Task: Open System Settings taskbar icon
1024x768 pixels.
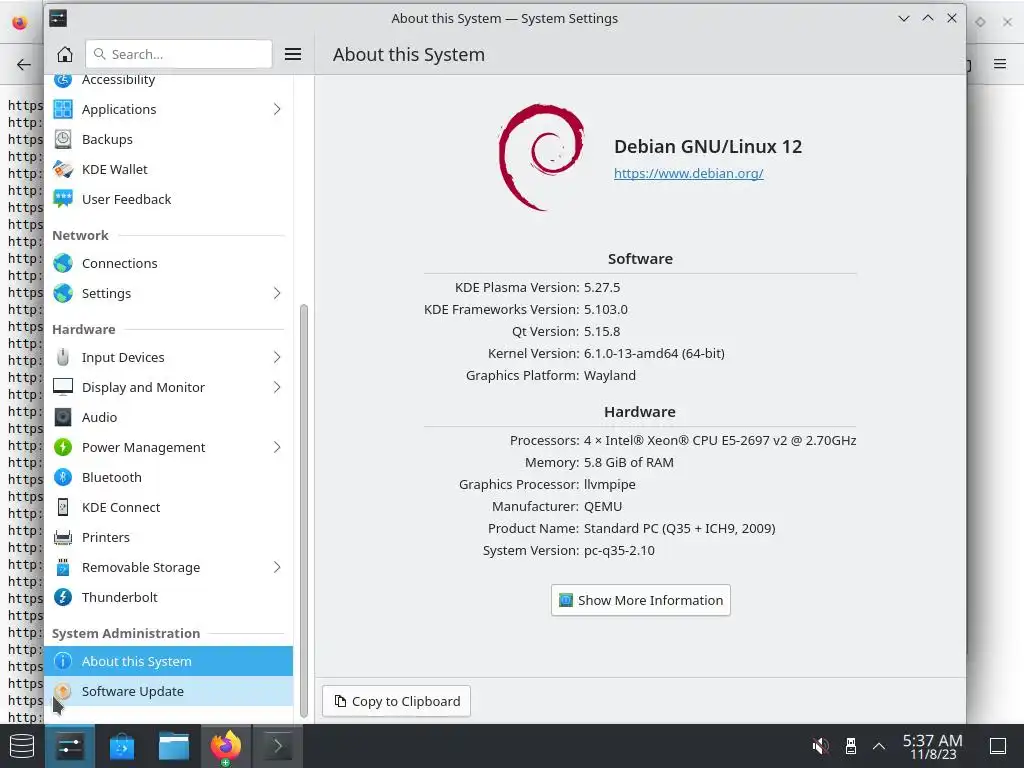Action: [70, 746]
